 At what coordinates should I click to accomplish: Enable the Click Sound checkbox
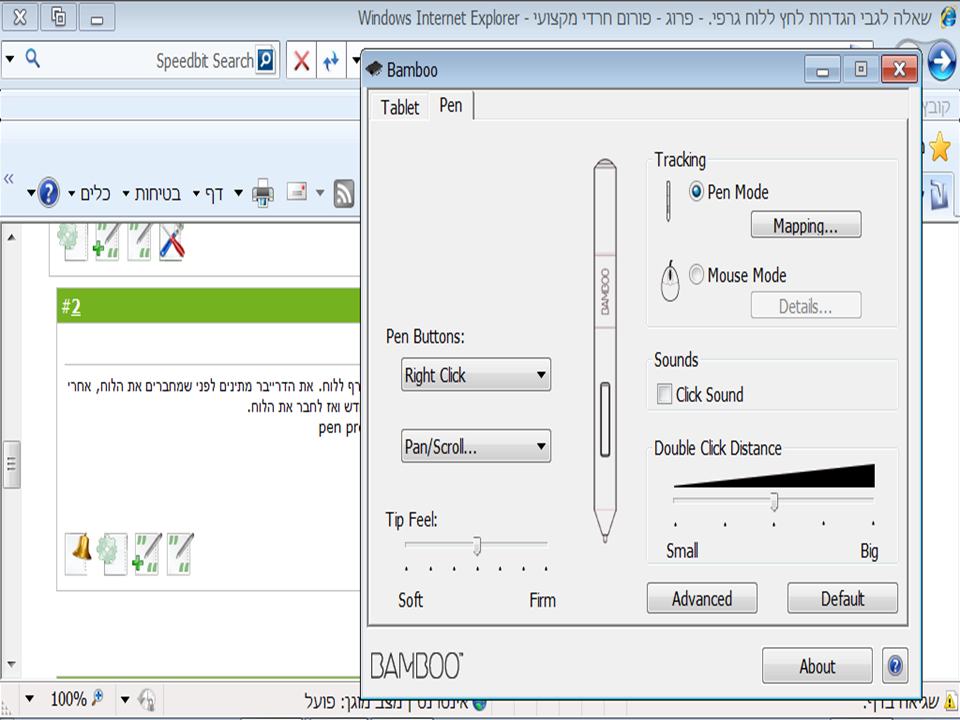point(664,394)
